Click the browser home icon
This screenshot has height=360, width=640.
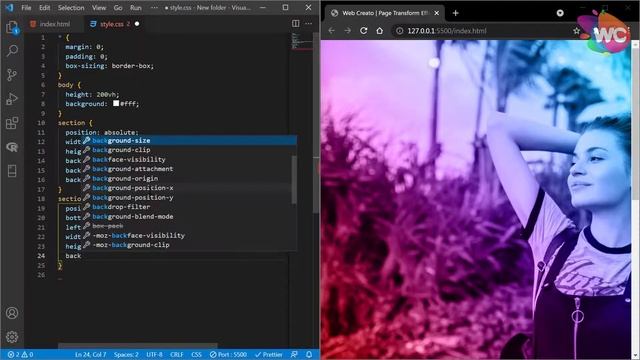click(x=380, y=31)
